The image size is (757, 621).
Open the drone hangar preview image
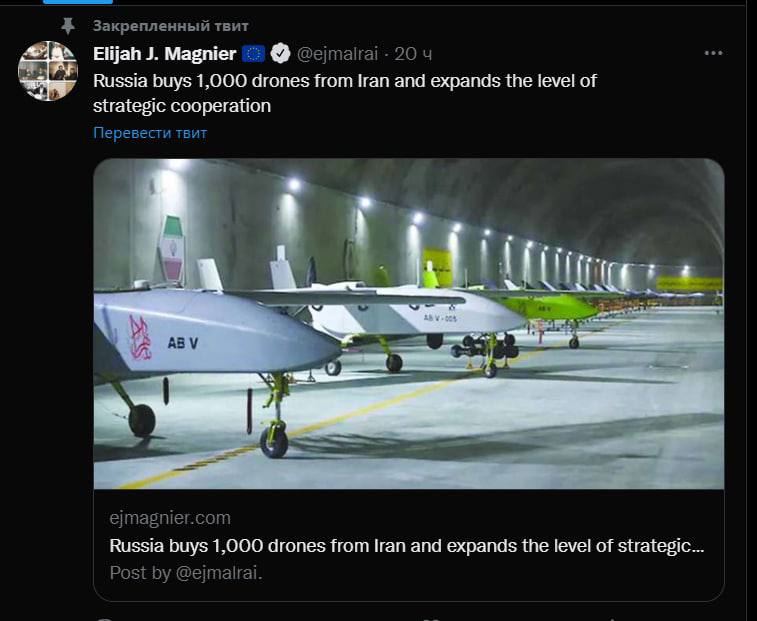tap(408, 323)
